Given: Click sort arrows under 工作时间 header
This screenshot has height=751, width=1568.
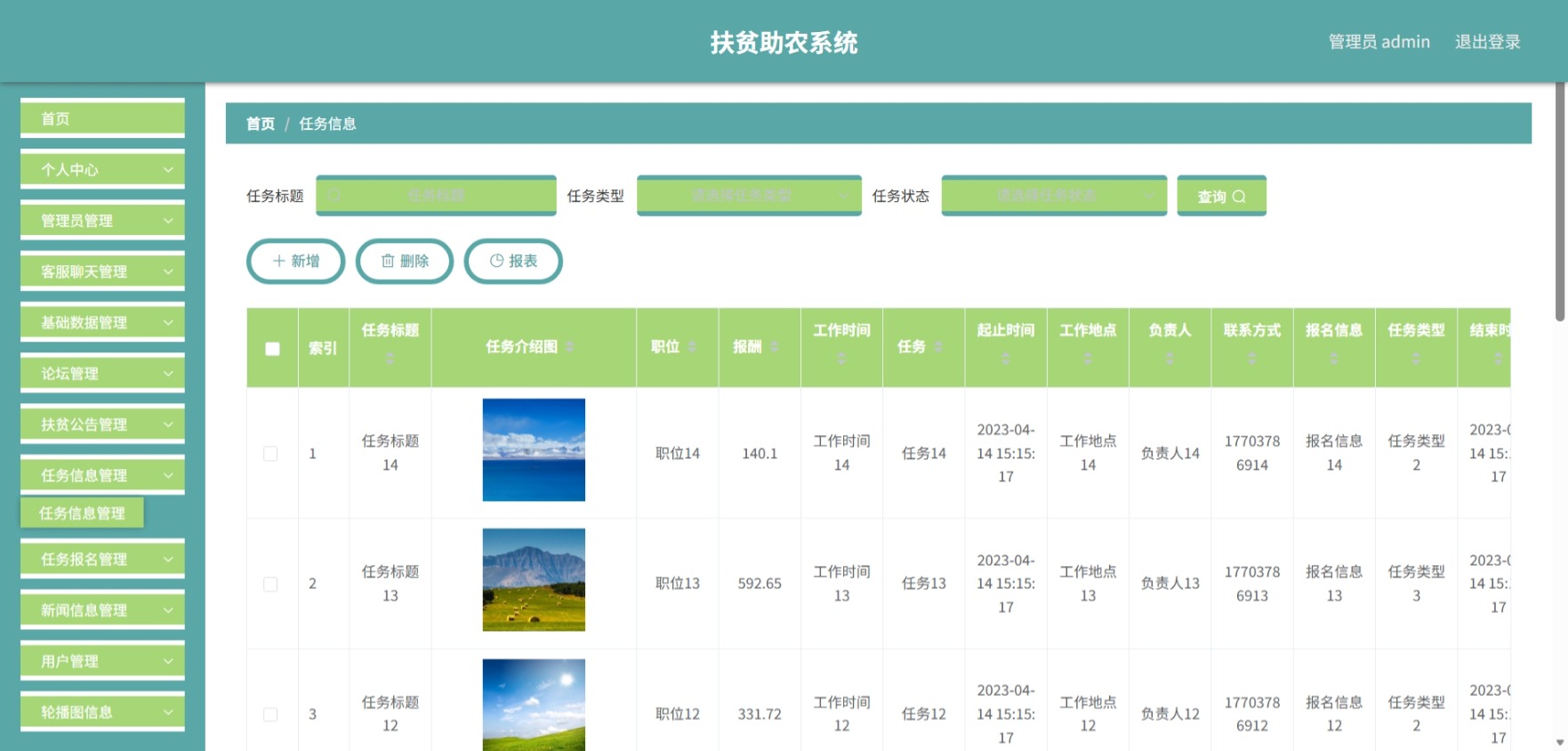Looking at the screenshot, I should [x=841, y=358].
